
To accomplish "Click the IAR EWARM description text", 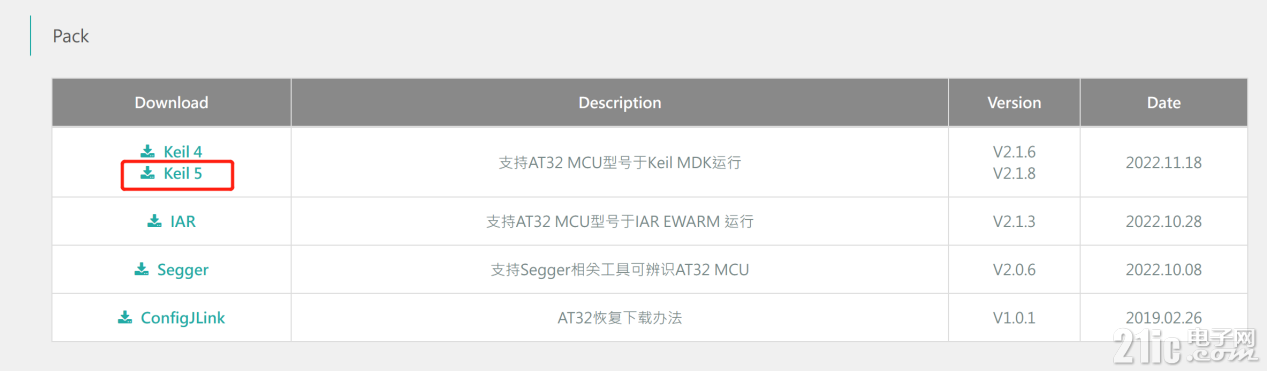I will point(620,221).
